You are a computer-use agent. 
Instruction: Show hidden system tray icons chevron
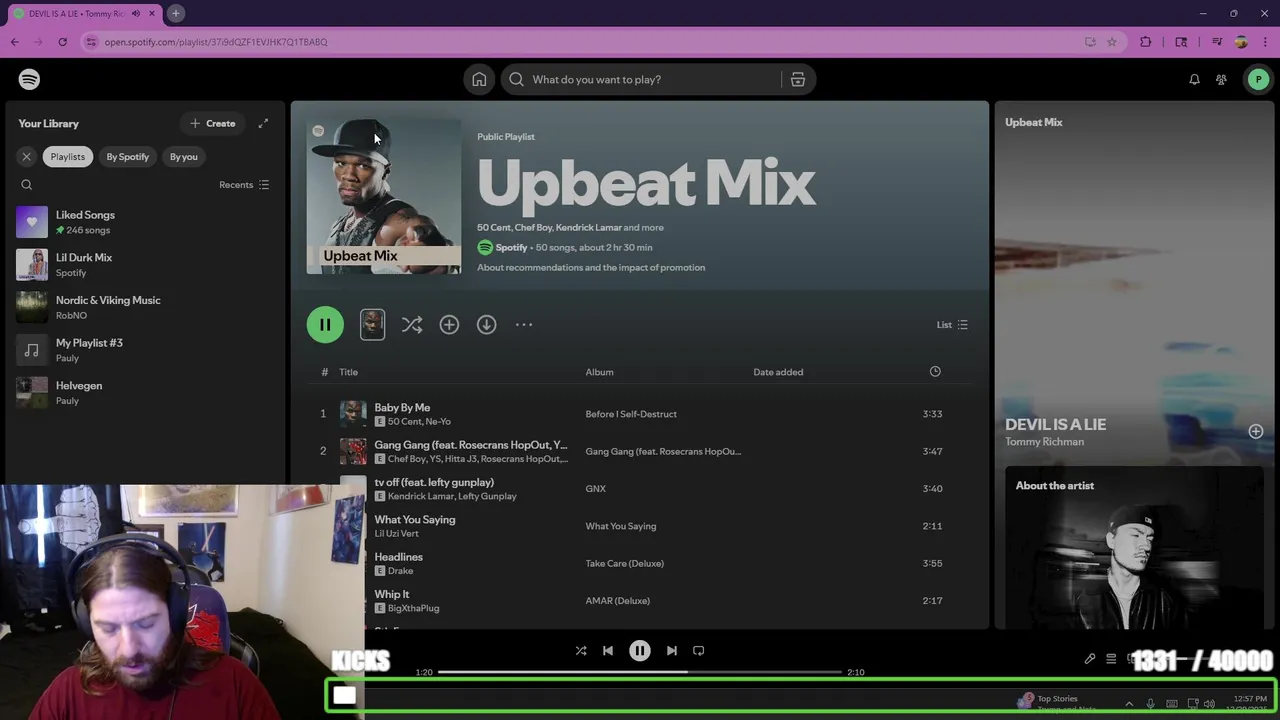pos(1129,704)
